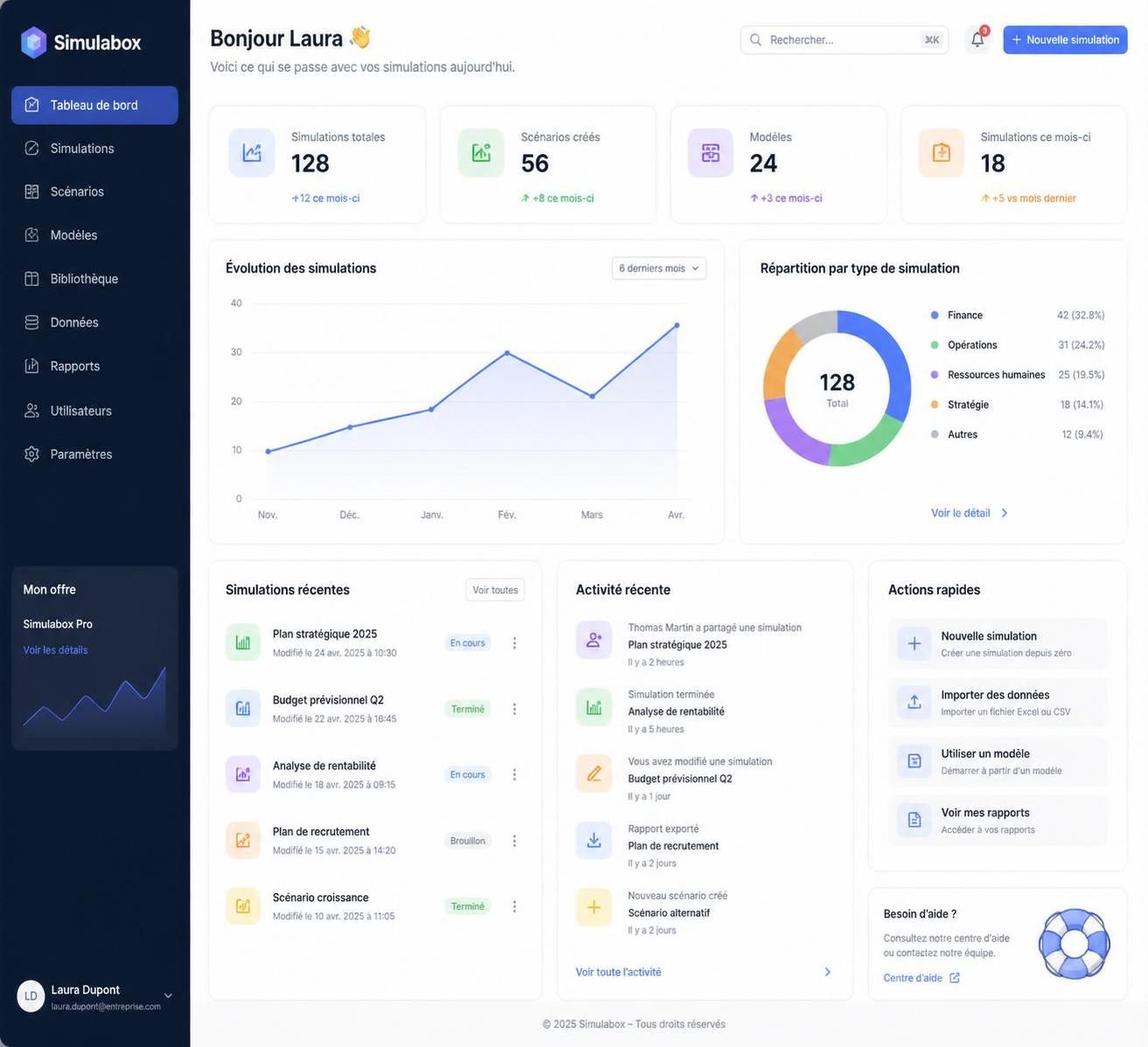Click the Opérations green legend dot

935,345
